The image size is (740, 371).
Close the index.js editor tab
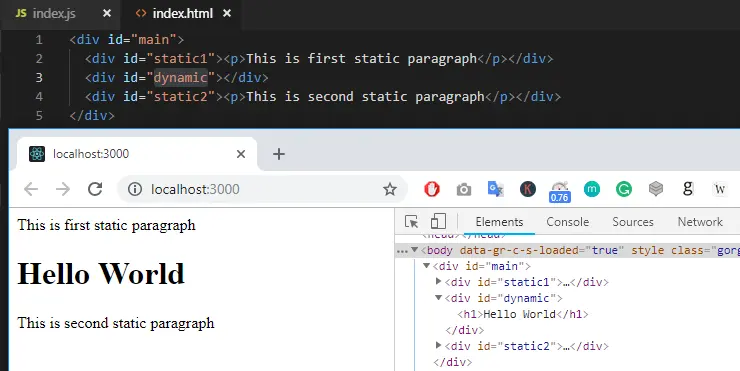(107, 14)
